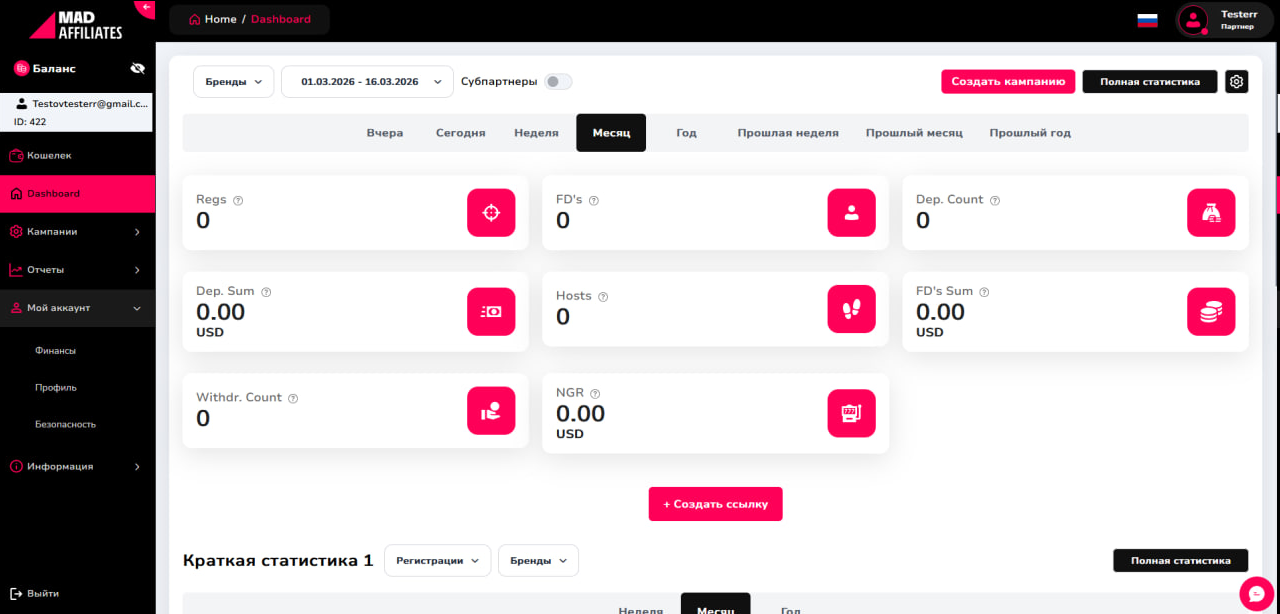Image resolution: width=1280 pixels, height=614 pixels.
Task: Open the live chat bubble
Action: pyautogui.click(x=1256, y=593)
